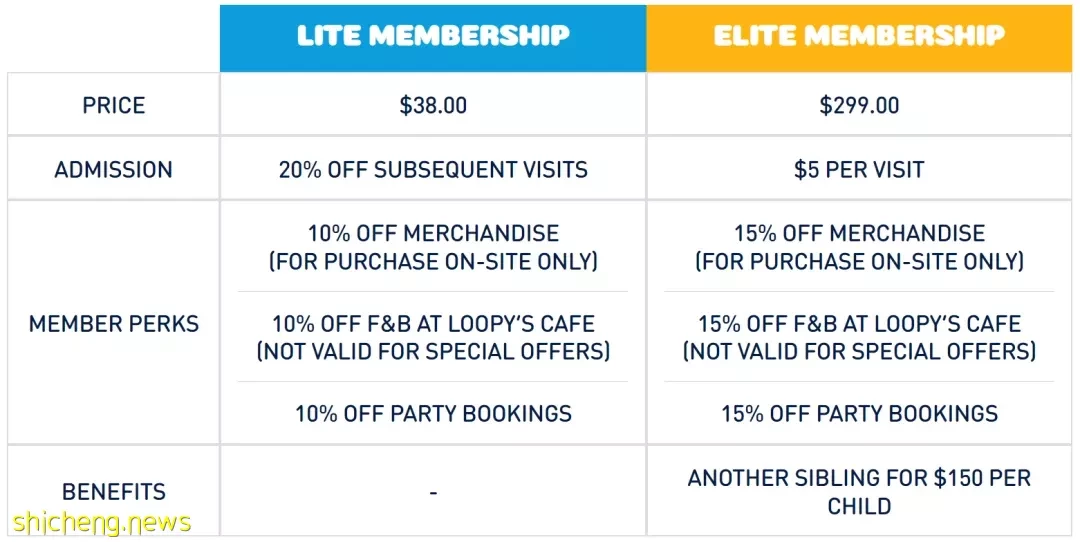
Task: Click the $38.00 Lite price
Action: tap(433, 105)
